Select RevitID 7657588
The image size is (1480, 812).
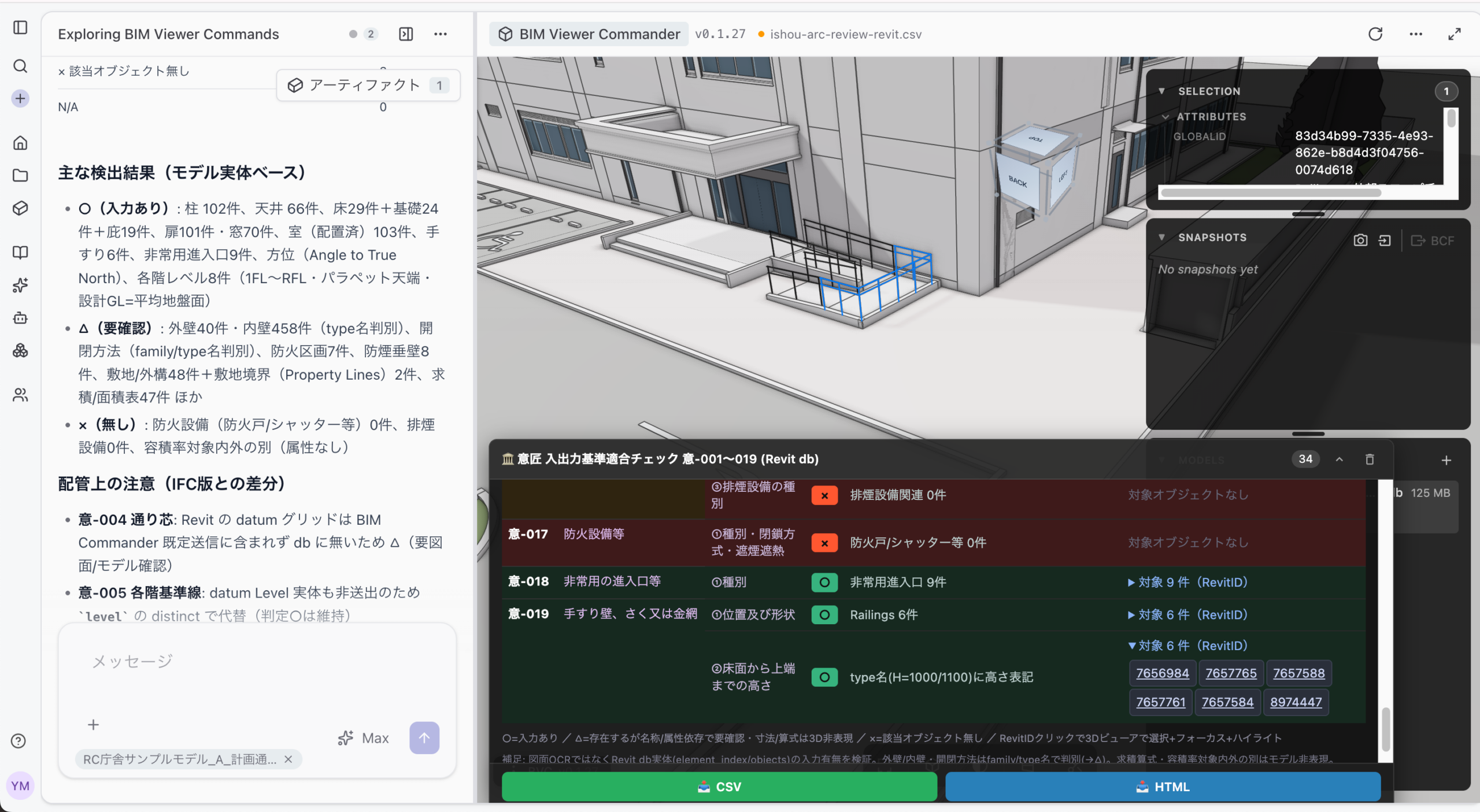tap(1298, 673)
